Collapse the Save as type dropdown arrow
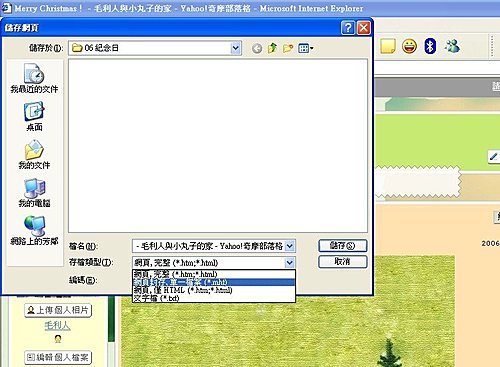The image size is (500, 367). 290,263
